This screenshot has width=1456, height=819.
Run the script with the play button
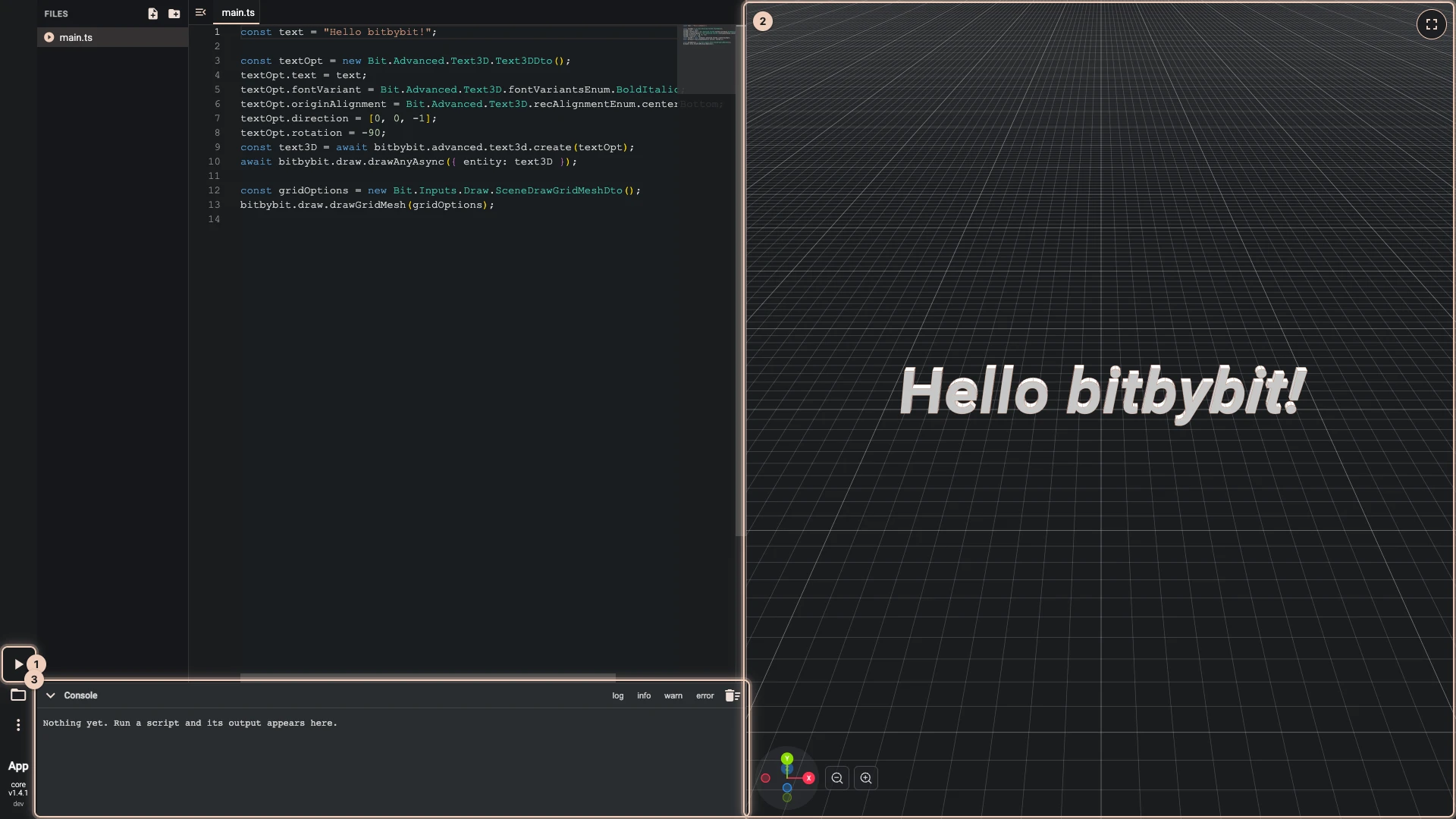(x=18, y=664)
